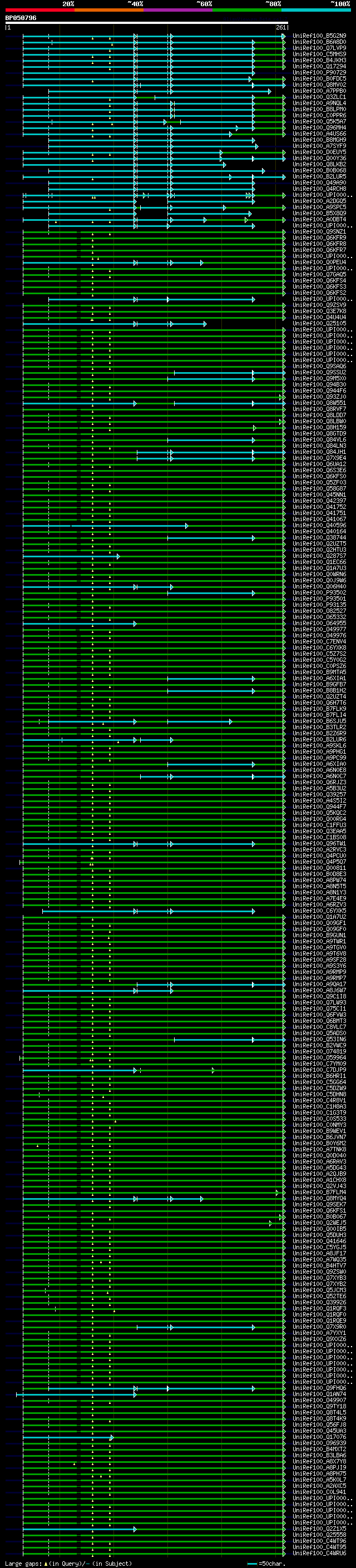The width and height of the screenshot is (356, 1568).
Task: Select the UniRef100_Q3E7K8 label
Action: 319,311
